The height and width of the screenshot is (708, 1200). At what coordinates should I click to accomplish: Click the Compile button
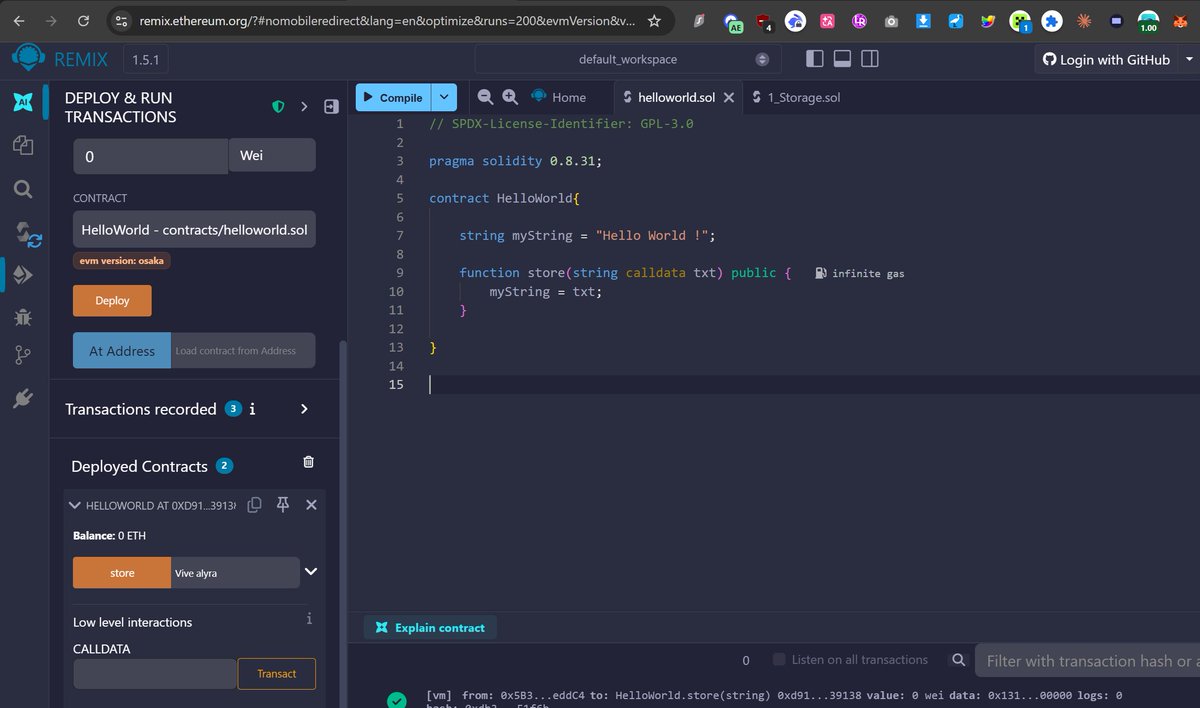pos(394,97)
